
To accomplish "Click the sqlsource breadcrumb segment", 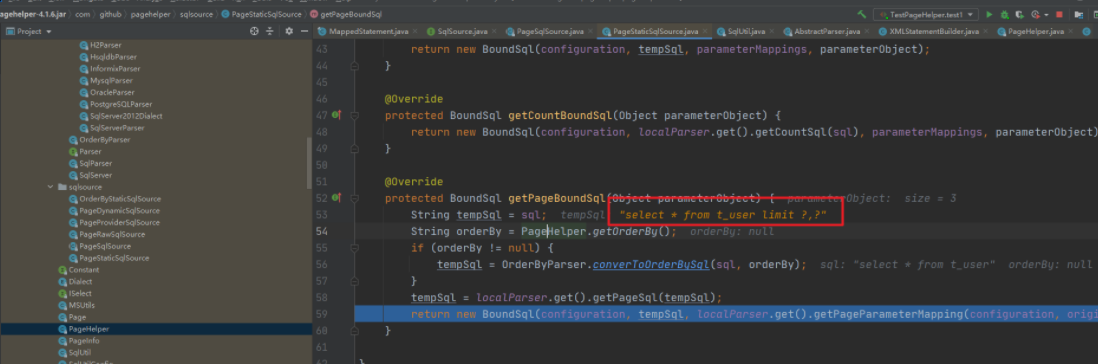I will [x=196, y=14].
